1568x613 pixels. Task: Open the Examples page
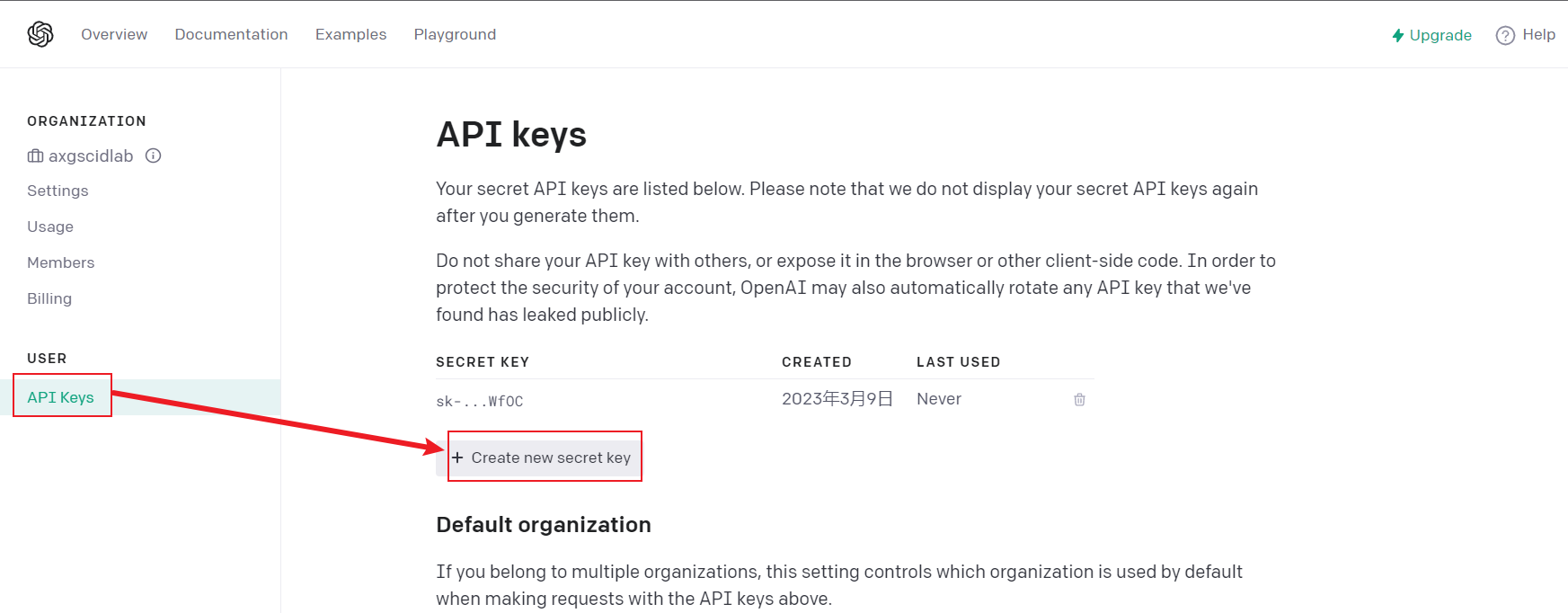click(x=350, y=34)
